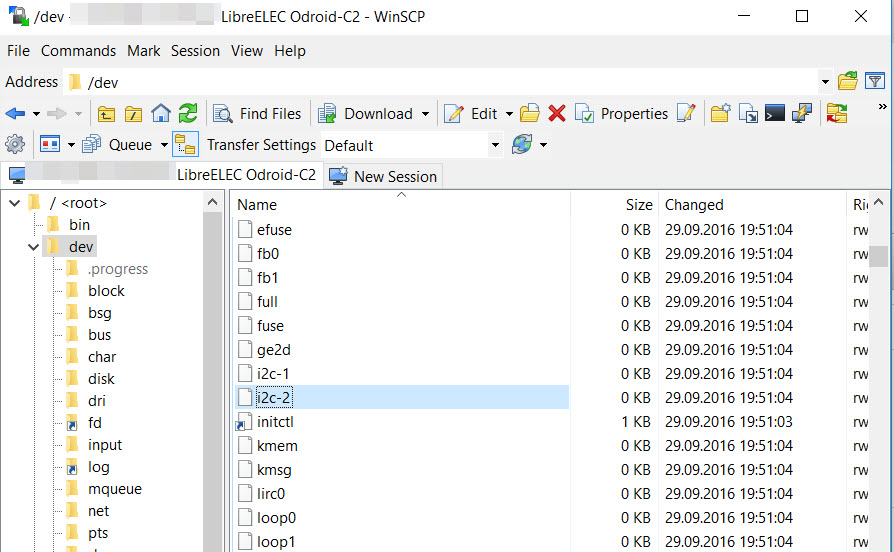The width and height of the screenshot is (894, 552).
Task: Open Transfer Settings Default combo box
Action: [x=411, y=145]
